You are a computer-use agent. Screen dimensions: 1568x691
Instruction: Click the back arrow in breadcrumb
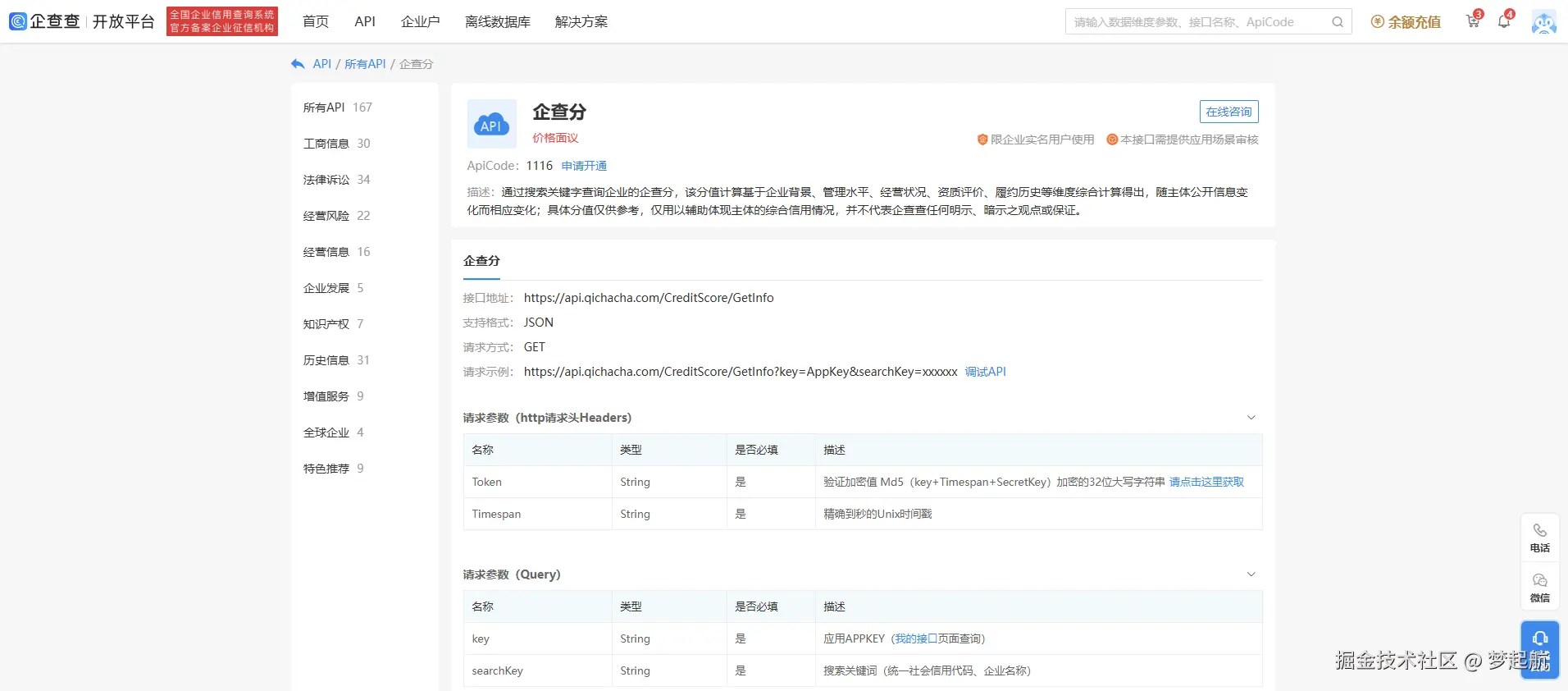(x=298, y=64)
